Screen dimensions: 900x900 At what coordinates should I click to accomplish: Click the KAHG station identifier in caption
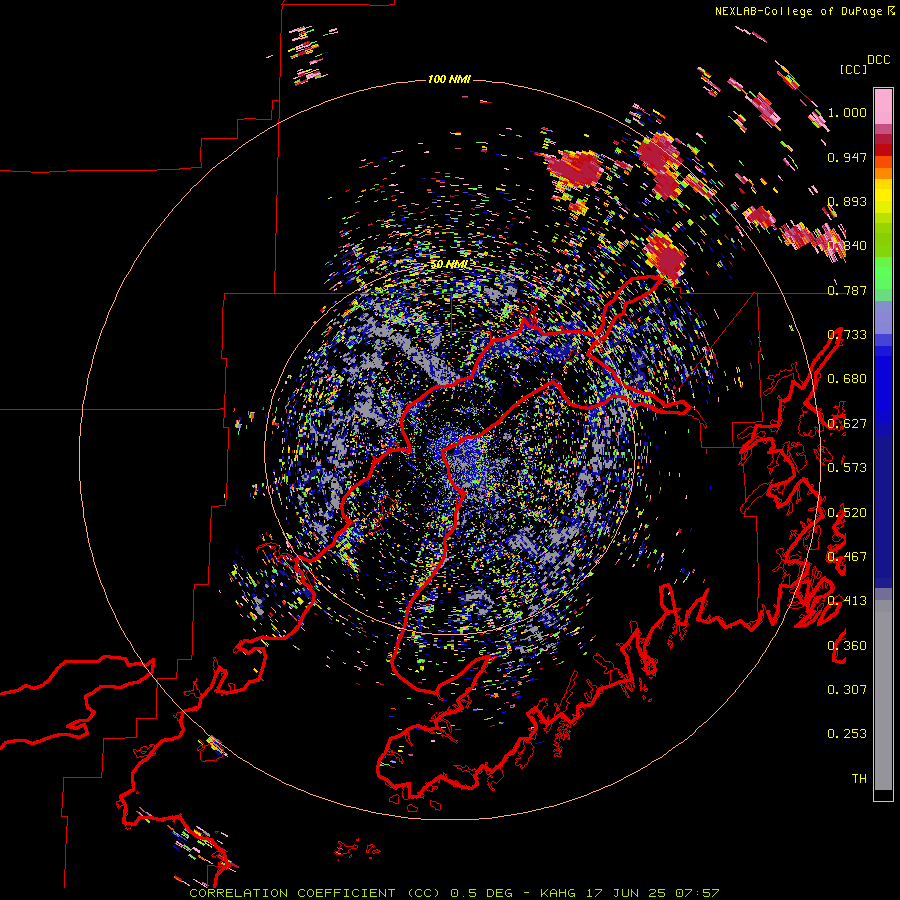560,893
